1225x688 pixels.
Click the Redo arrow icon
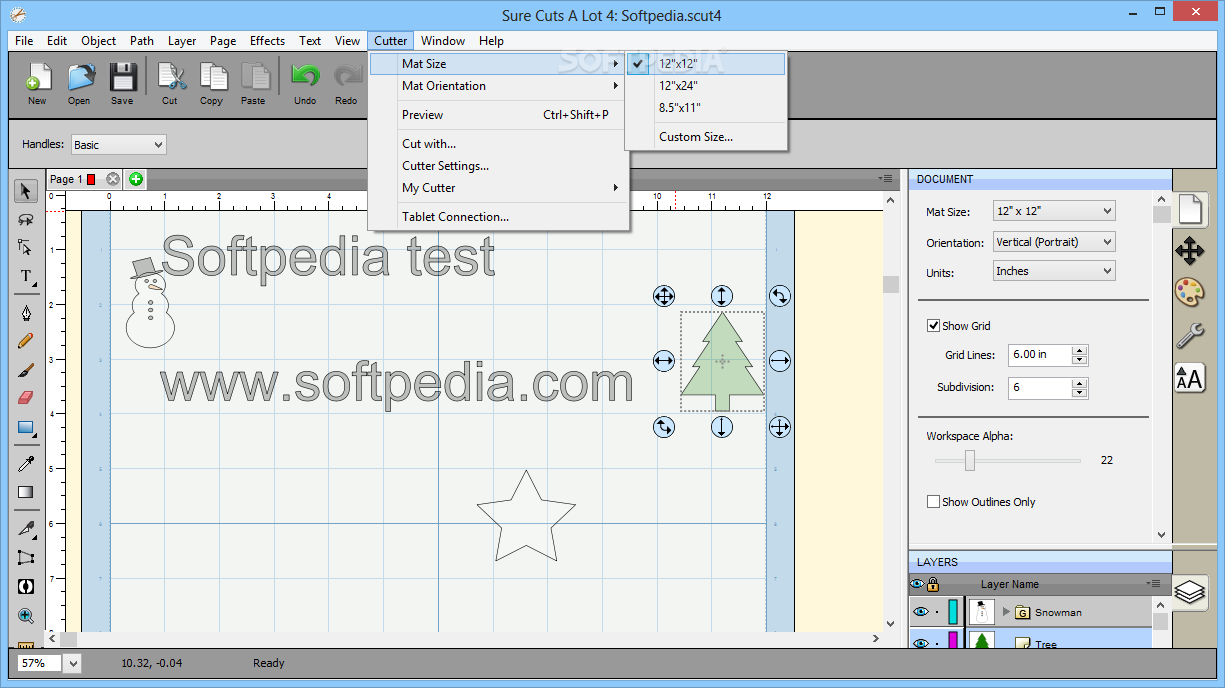[347, 78]
